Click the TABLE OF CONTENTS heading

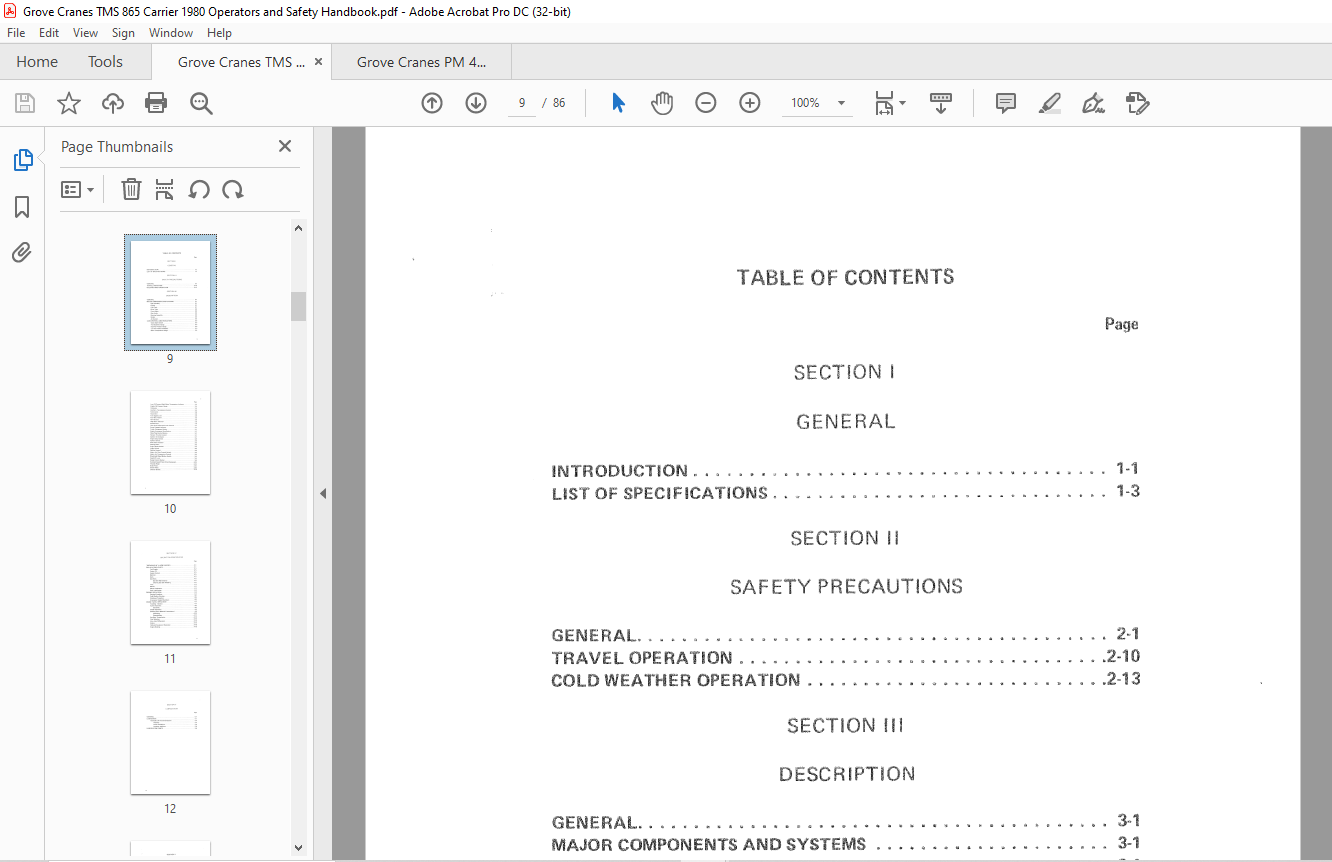click(x=846, y=278)
